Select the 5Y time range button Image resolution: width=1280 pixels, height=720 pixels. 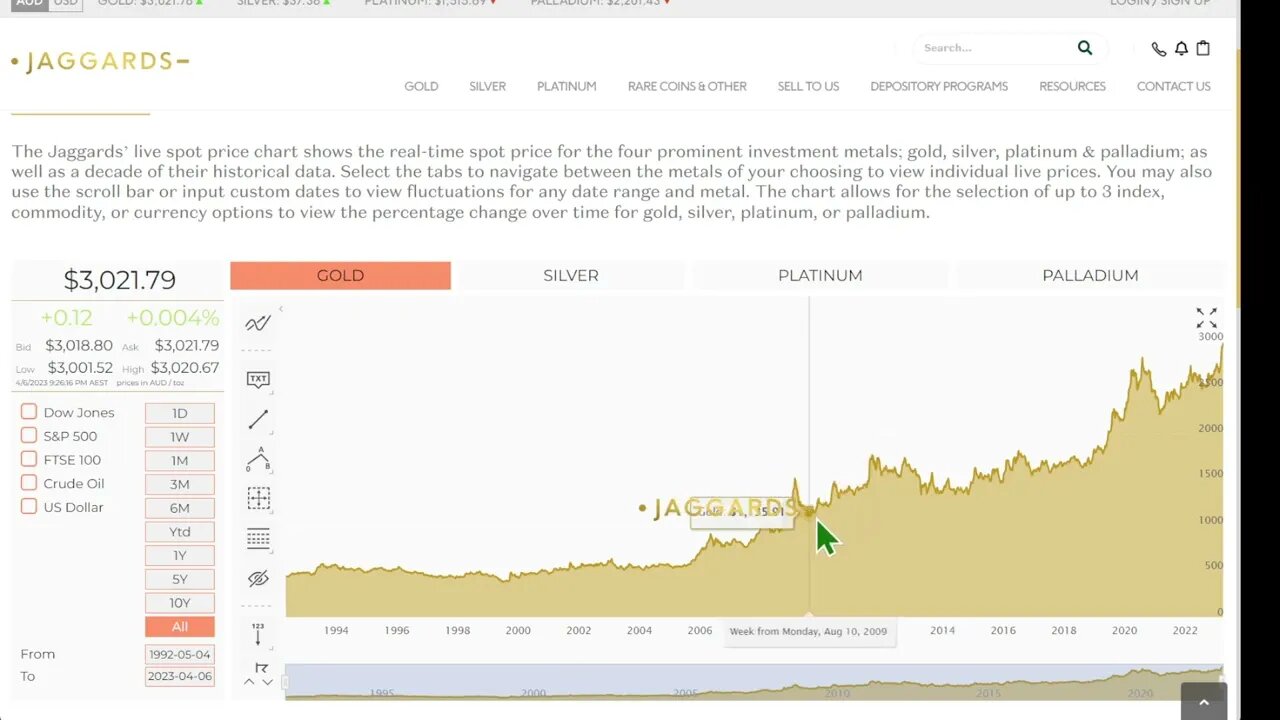tap(180, 579)
